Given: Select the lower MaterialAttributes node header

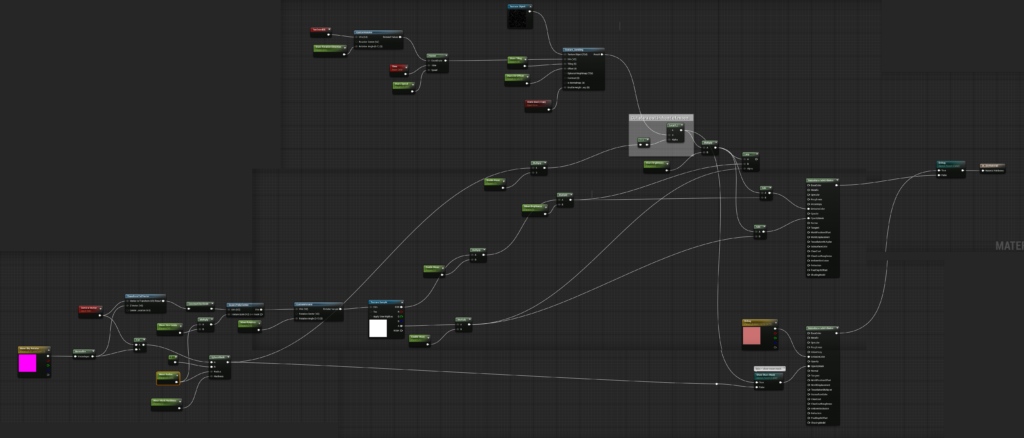Looking at the screenshot, I should [x=823, y=328].
